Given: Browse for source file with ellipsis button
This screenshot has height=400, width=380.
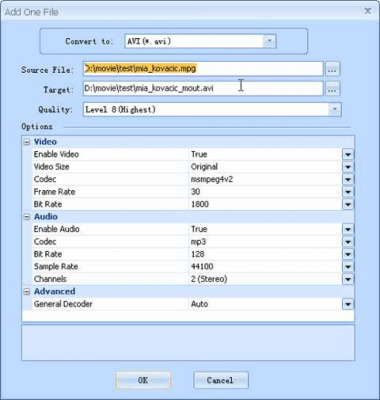Looking at the screenshot, I should (332, 69).
